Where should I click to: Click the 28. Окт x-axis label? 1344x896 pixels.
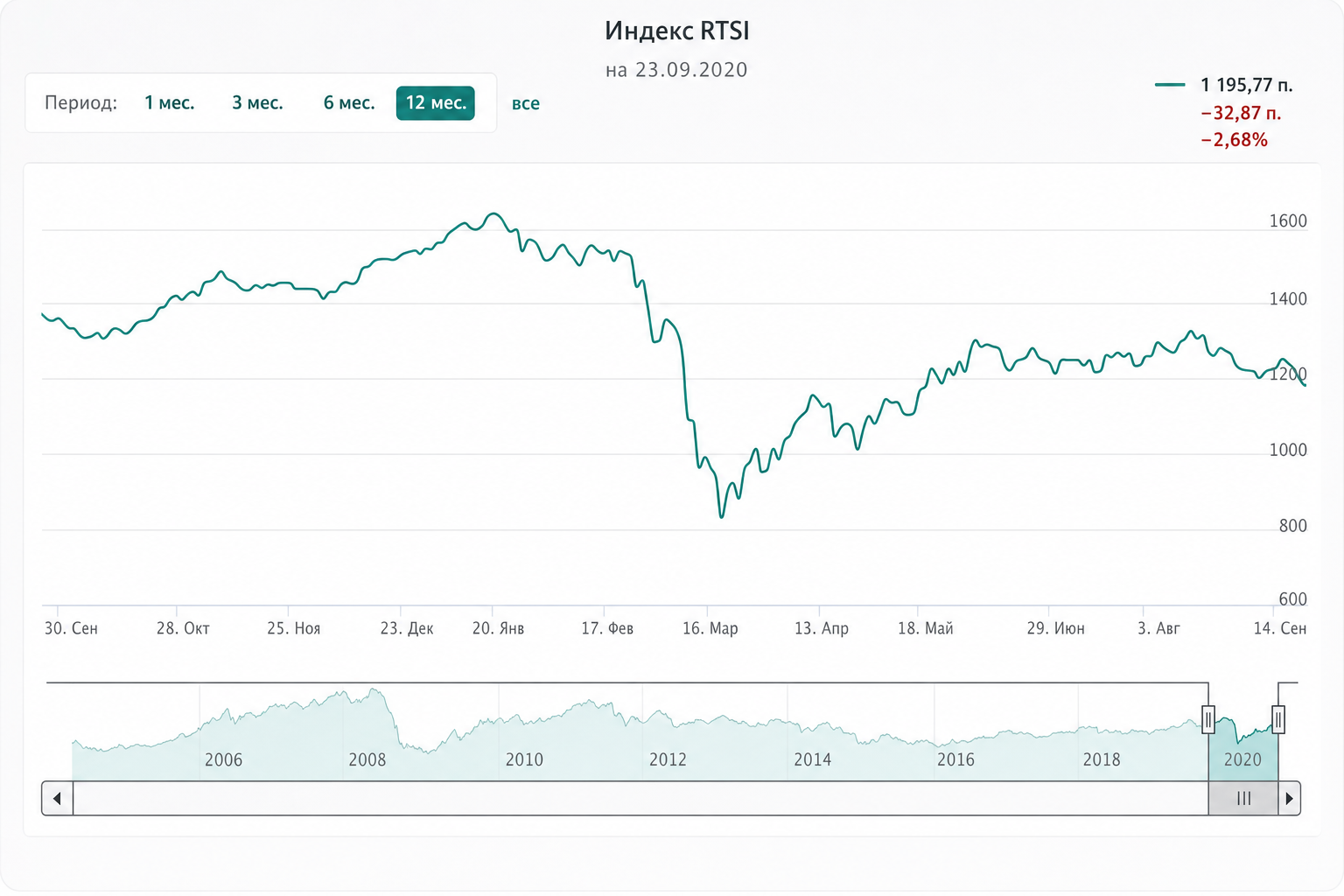point(183,628)
